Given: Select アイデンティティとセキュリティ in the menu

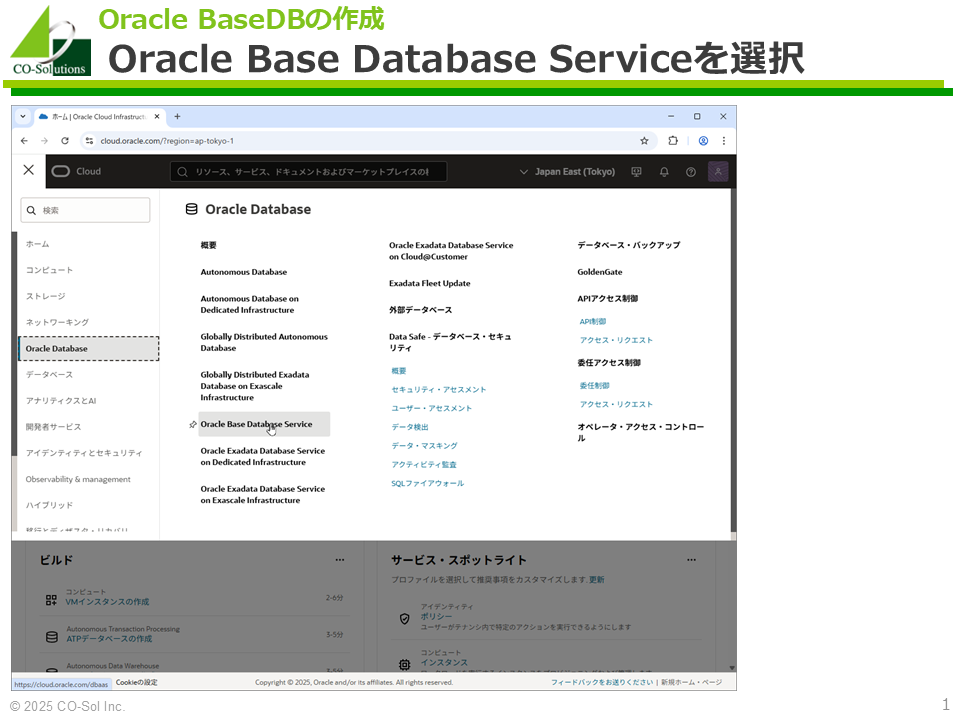Looking at the screenshot, I should click(84, 453).
